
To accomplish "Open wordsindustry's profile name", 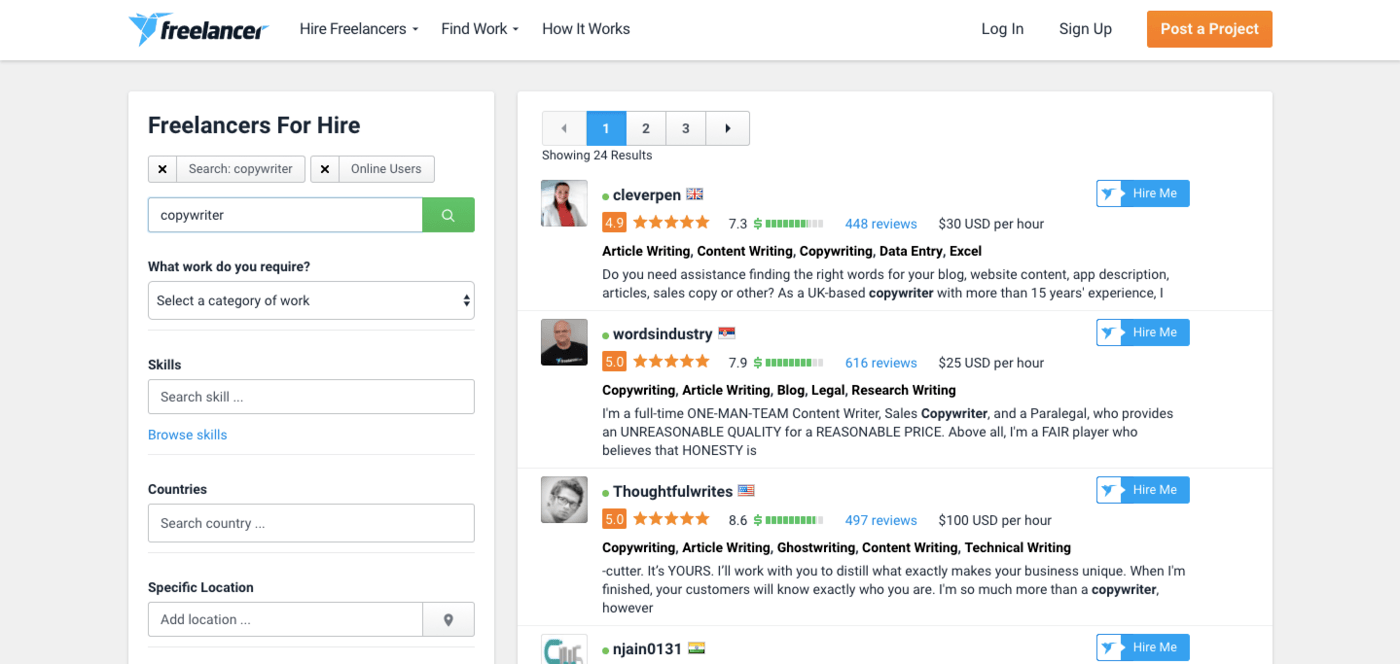I will [x=663, y=334].
